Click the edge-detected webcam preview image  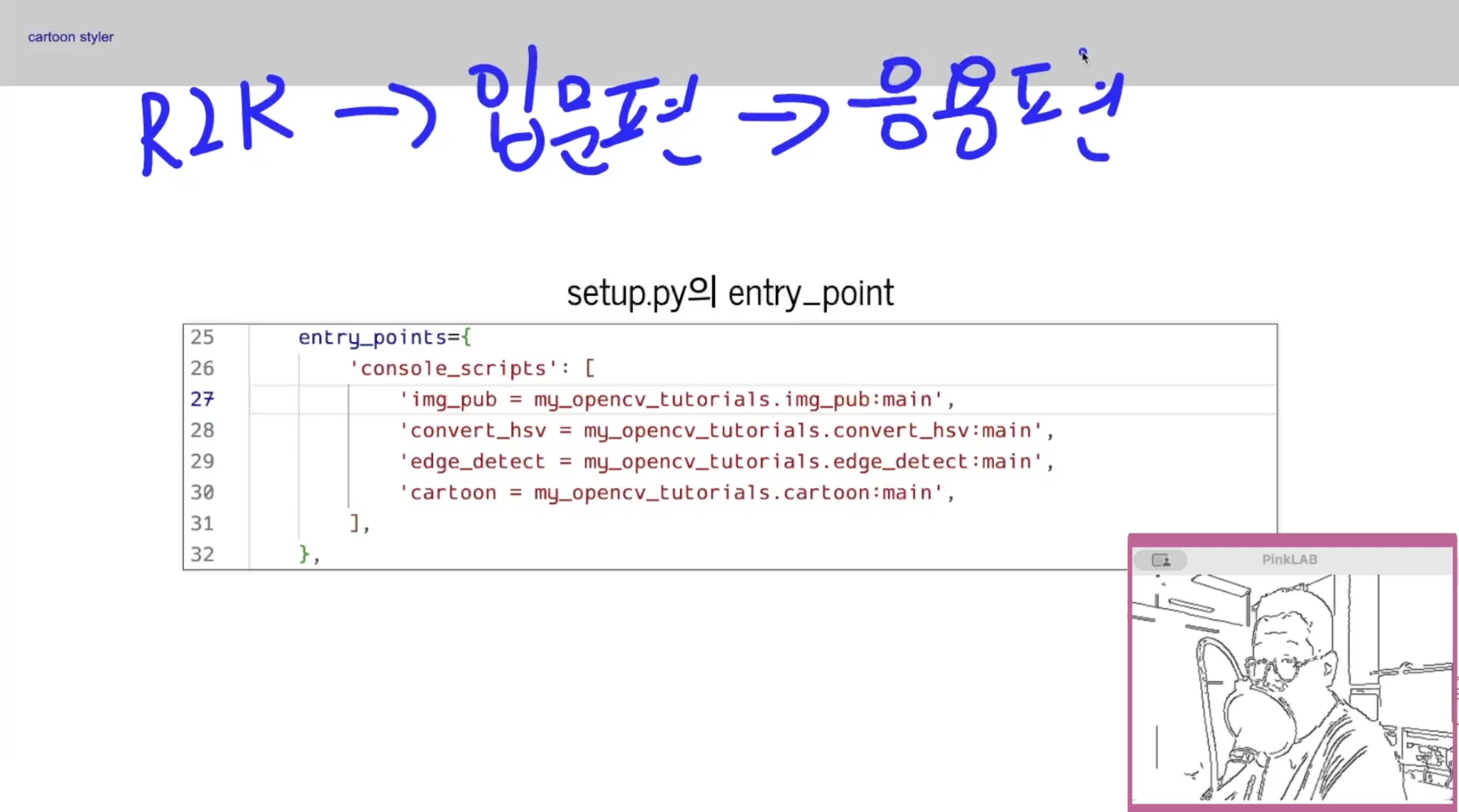coord(1292,687)
